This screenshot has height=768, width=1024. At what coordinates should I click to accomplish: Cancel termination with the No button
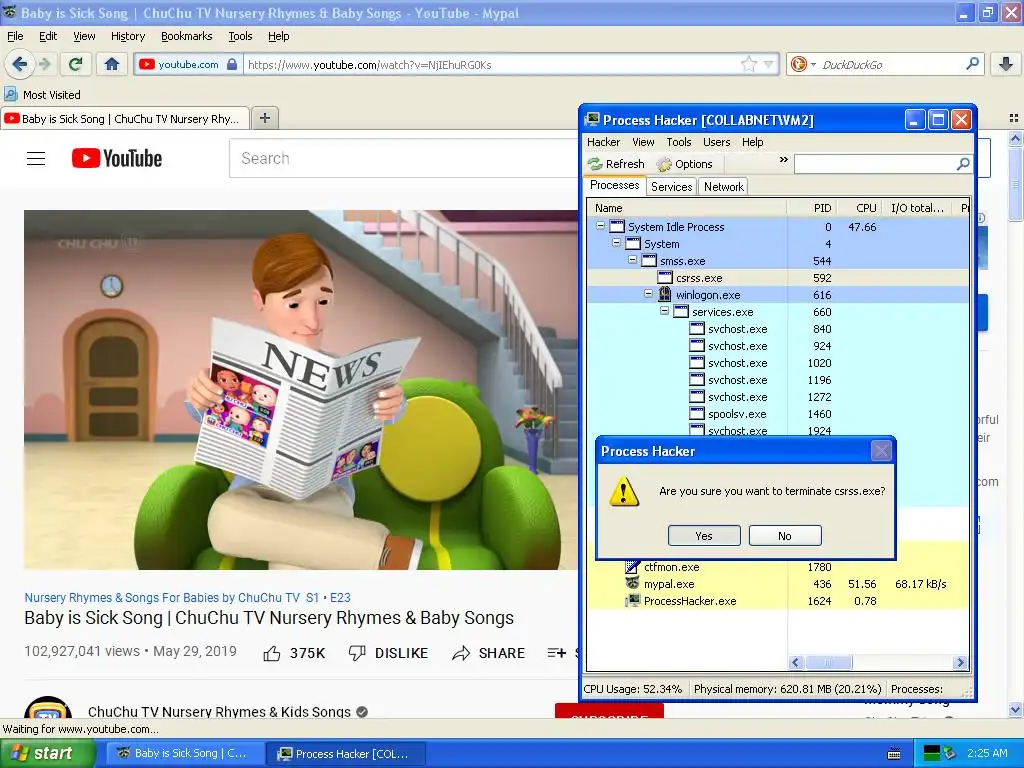[785, 536]
